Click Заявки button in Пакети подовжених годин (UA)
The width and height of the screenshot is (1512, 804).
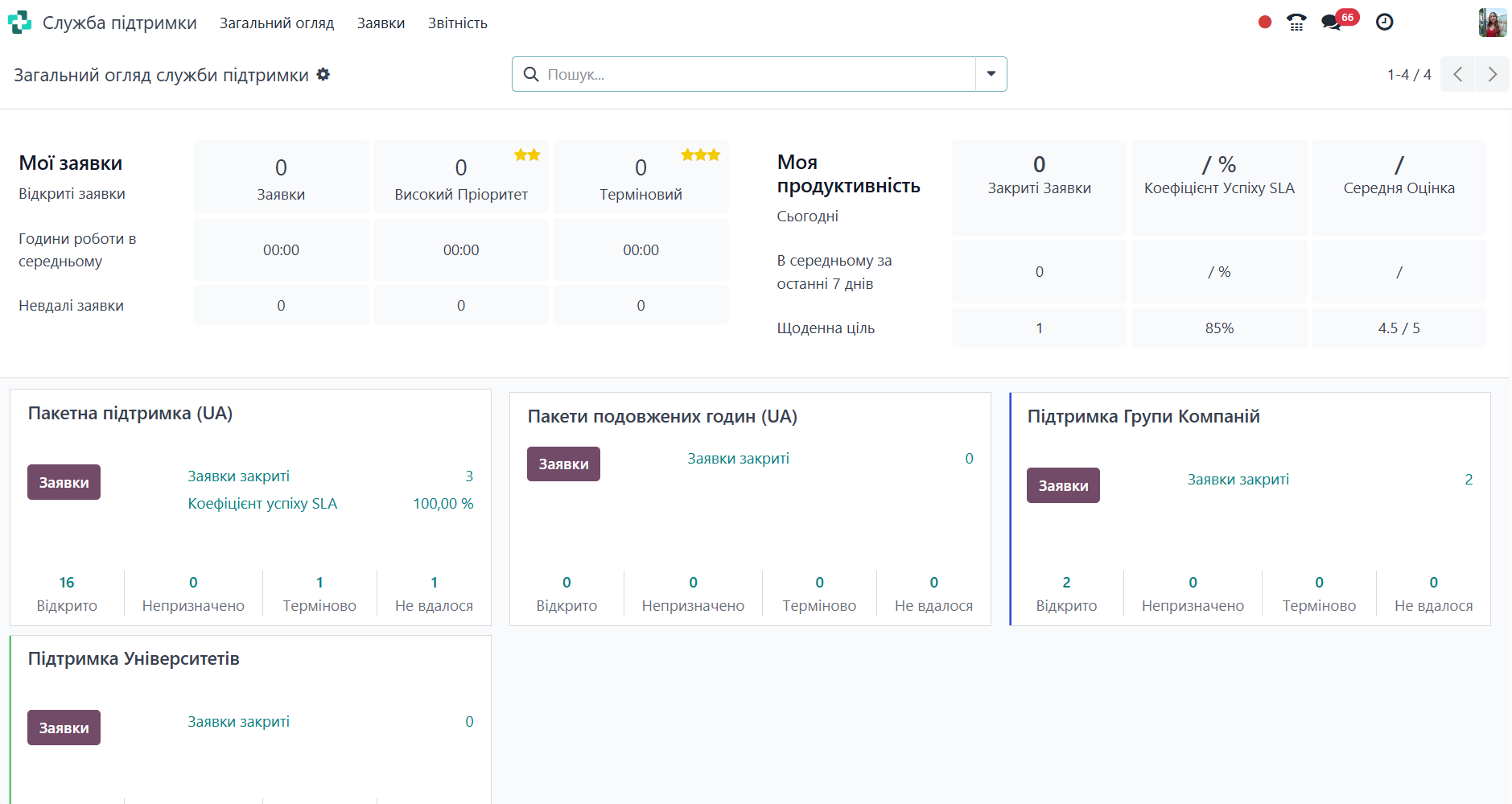click(563, 464)
